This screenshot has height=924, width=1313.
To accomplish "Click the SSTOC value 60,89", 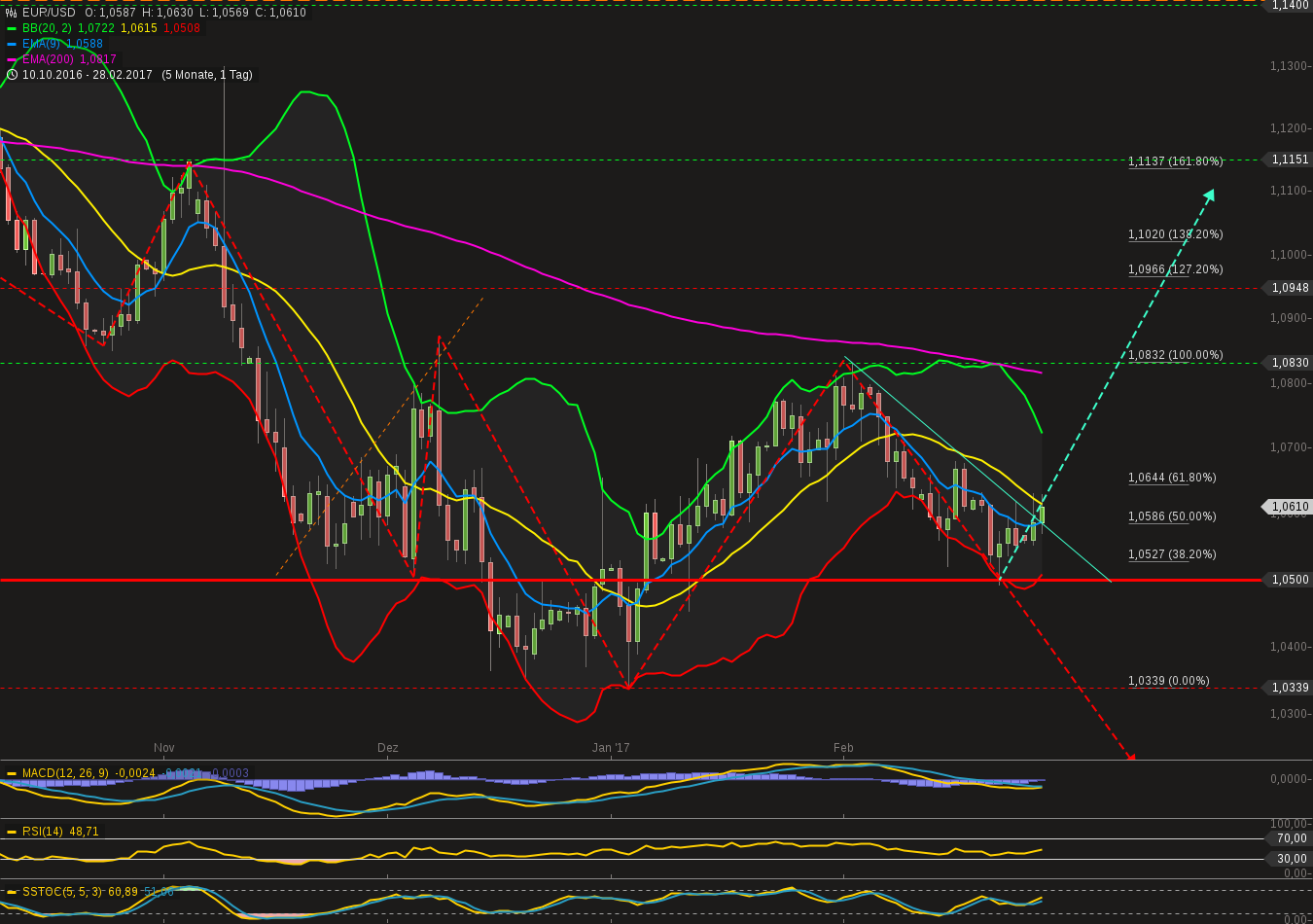I will click(x=124, y=891).
